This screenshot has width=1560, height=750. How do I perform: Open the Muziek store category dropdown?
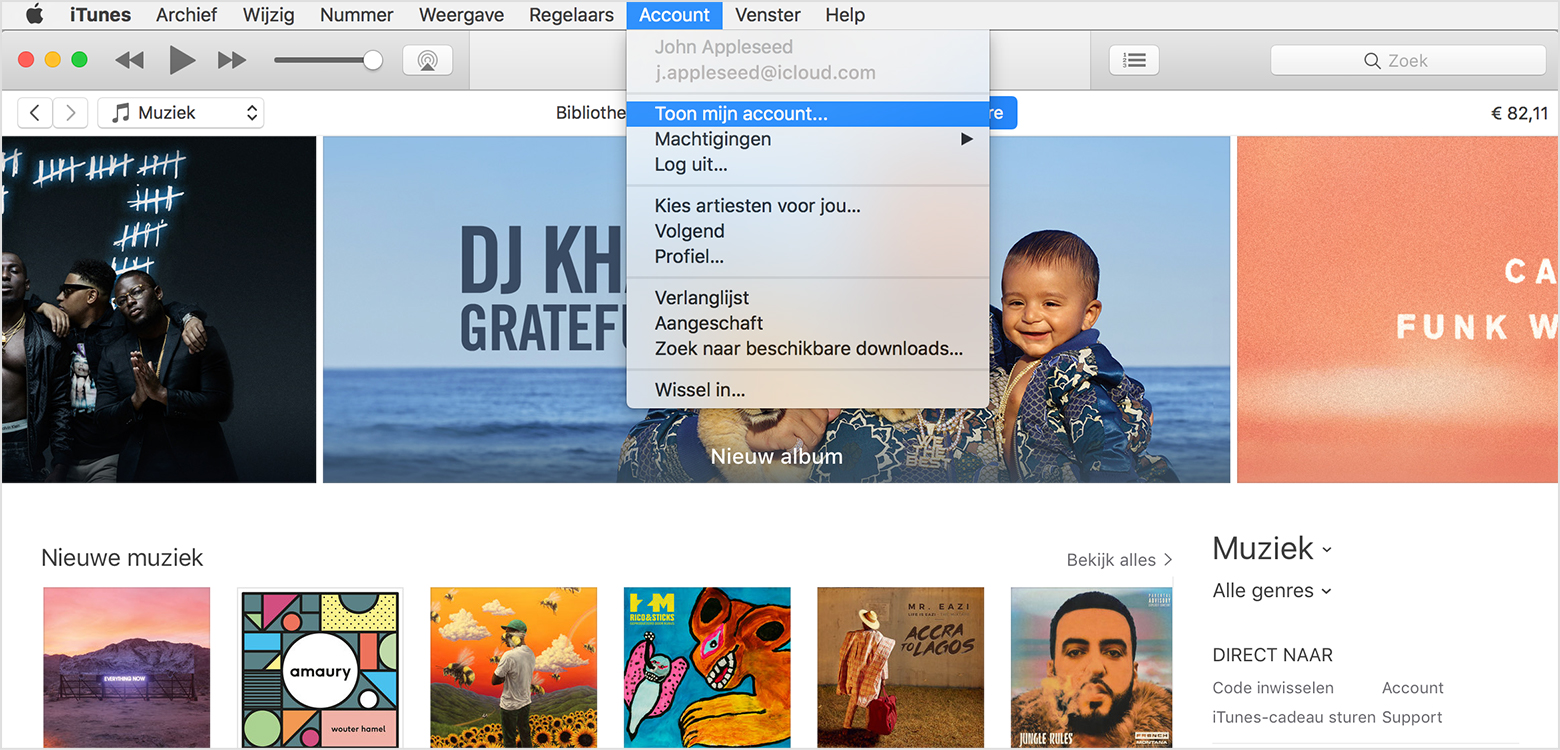[1272, 548]
